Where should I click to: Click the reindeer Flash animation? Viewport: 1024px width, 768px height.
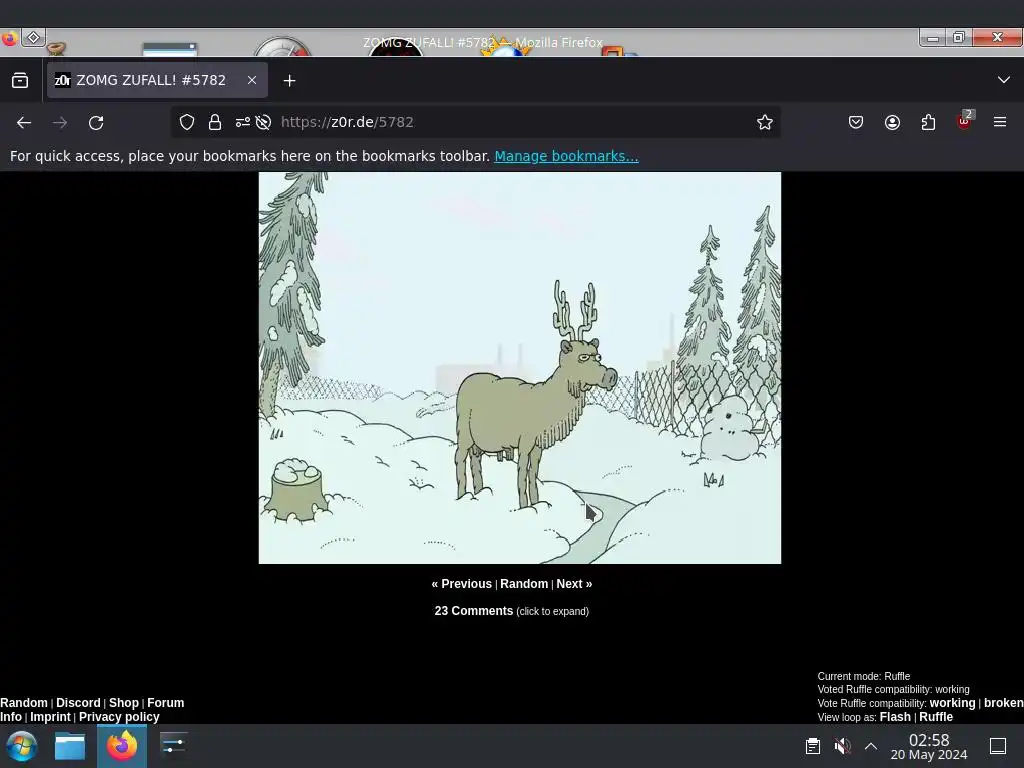click(520, 368)
